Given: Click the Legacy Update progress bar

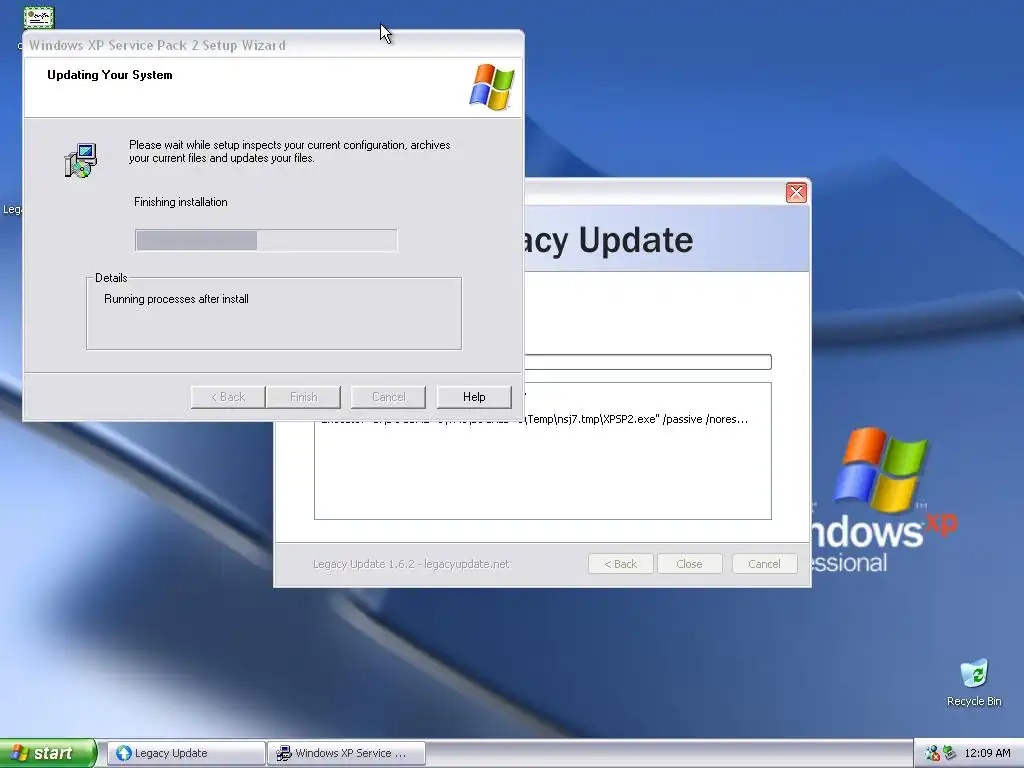Looking at the screenshot, I should pyautogui.click(x=648, y=362).
